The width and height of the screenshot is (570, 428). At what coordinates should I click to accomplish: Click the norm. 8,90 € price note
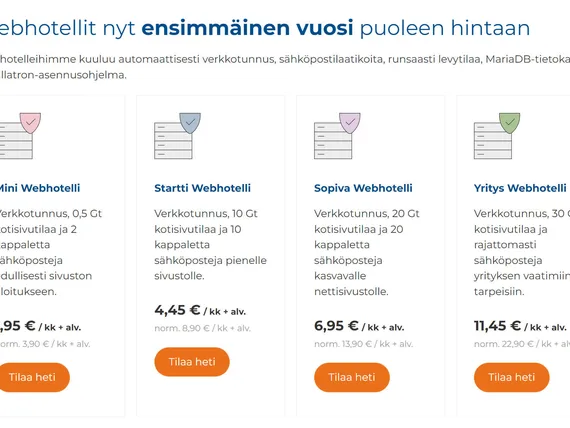pos(202,328)
